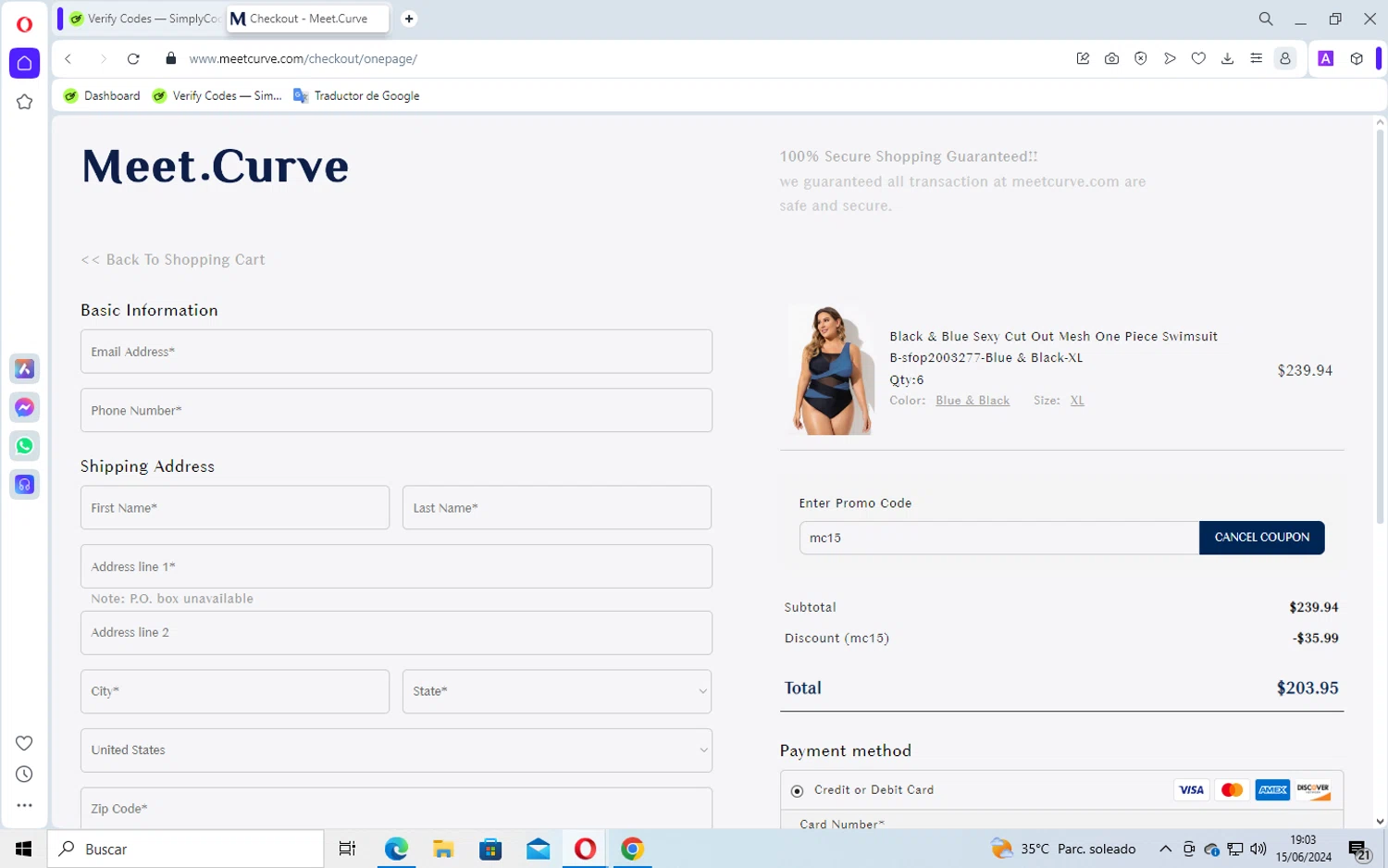Go back to the previous page
The image size is (1388, 868).
tap(68, 58)
